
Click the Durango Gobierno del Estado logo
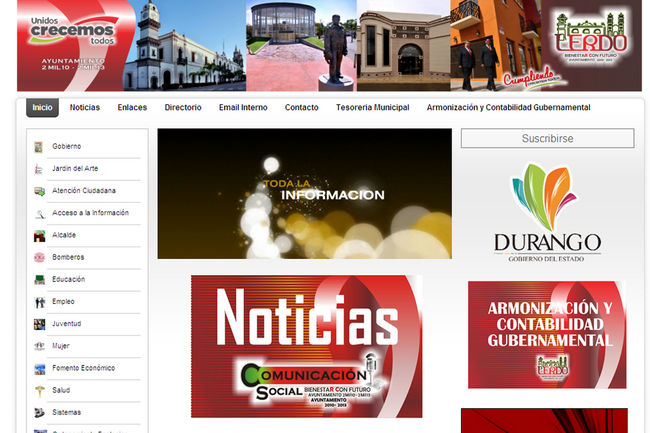coord(547,212)
